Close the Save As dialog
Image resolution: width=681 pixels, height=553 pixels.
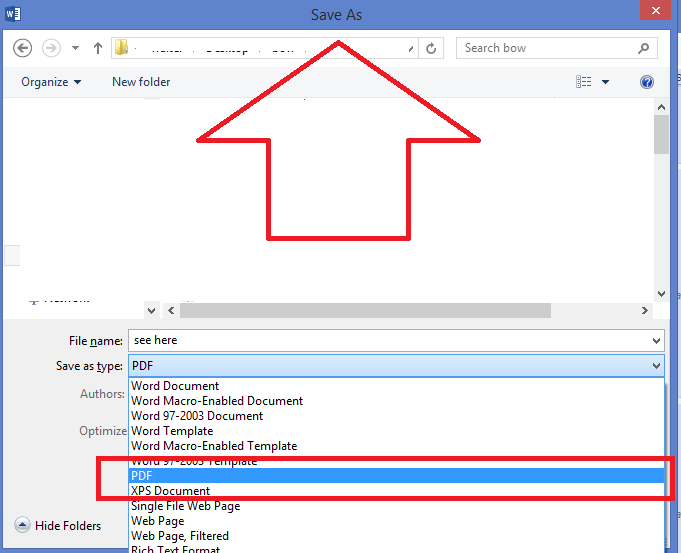coord(655,10)
